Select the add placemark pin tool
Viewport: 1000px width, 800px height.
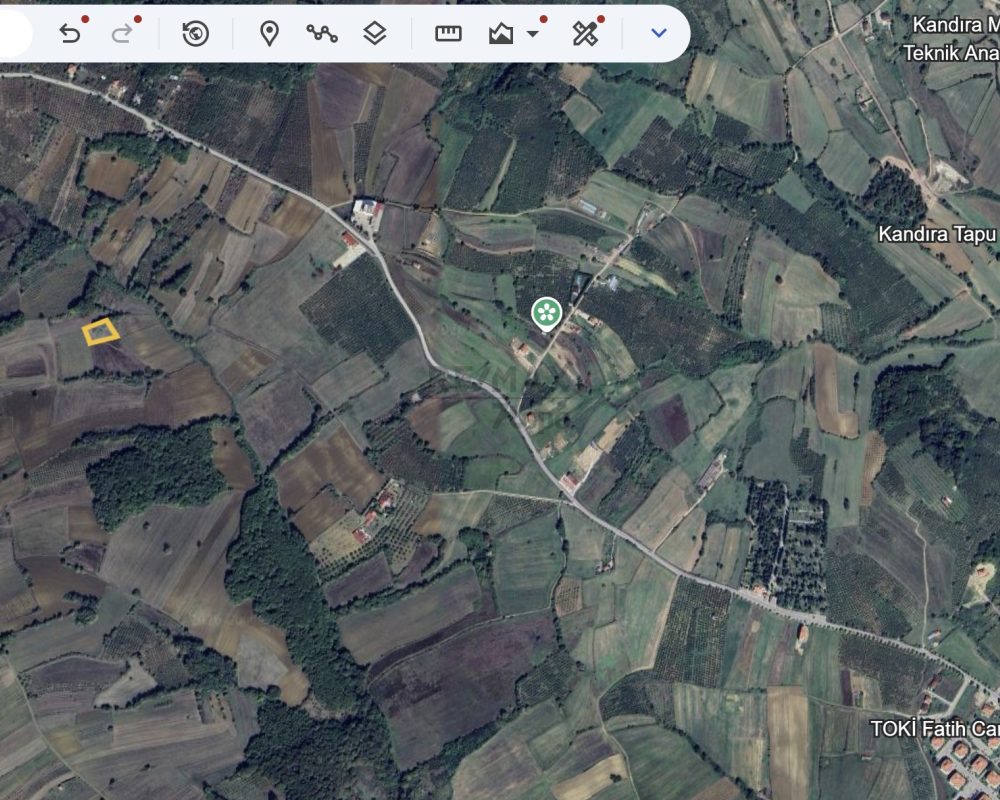(x=270, y=33)
